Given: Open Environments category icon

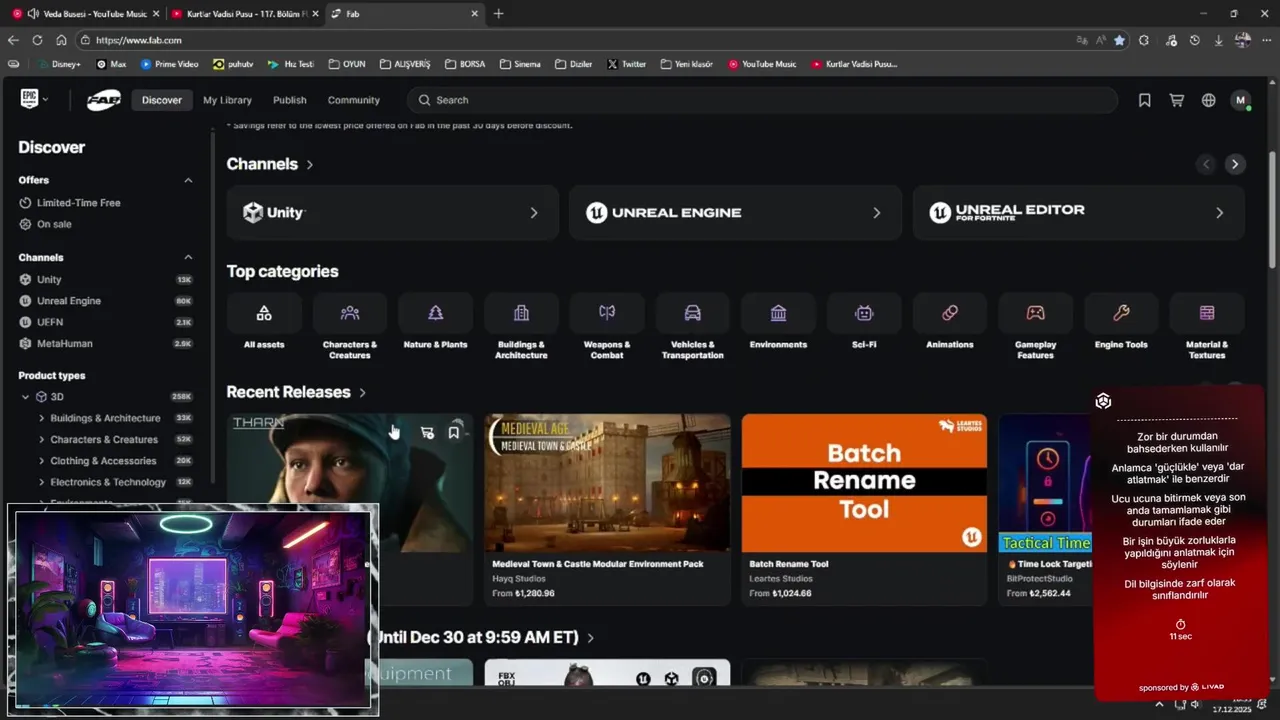Looking at the screenshot, I should pyautogui.click(x=778, y=313).
